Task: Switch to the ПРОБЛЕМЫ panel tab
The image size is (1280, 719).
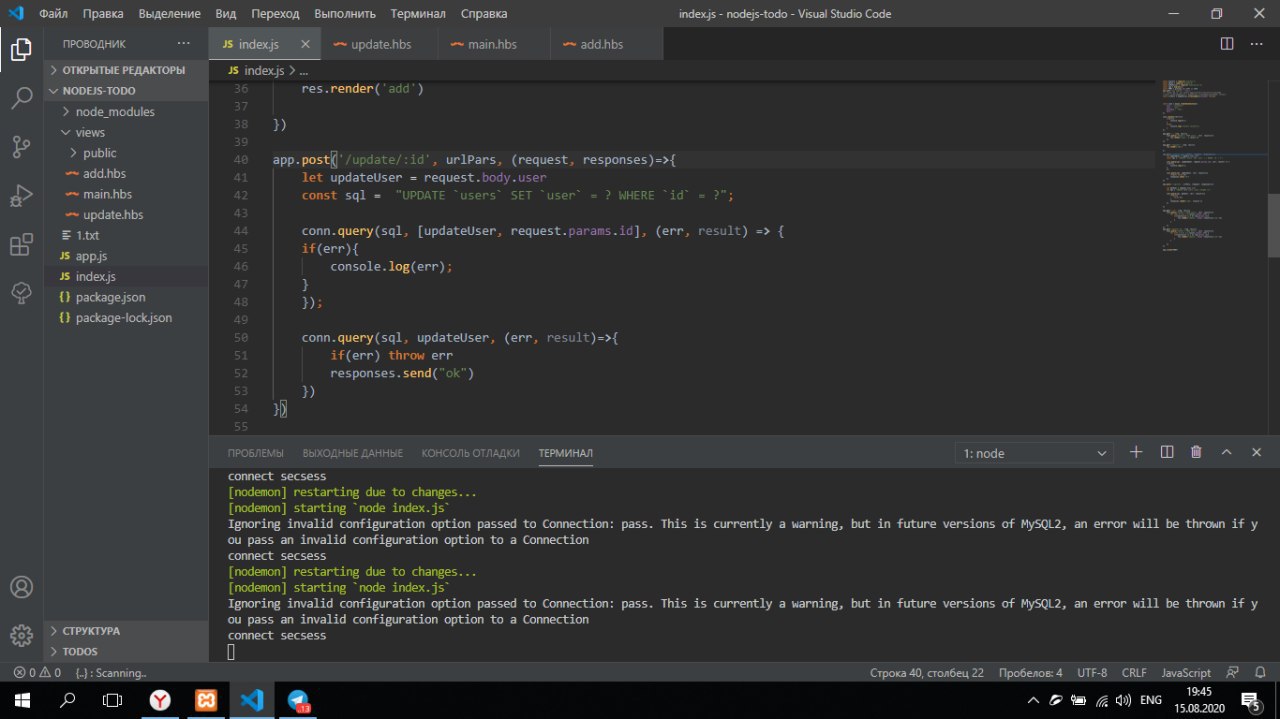Action: click(255, 453)
